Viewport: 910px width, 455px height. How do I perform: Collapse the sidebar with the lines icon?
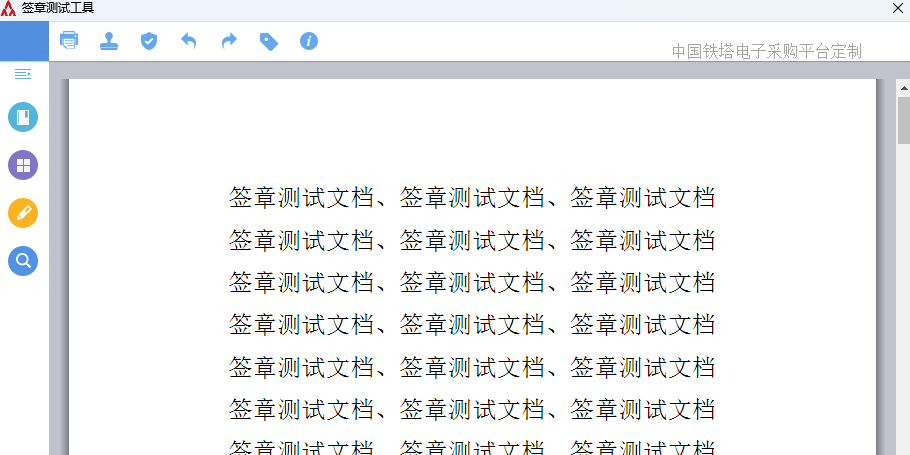tap(23, 74)
